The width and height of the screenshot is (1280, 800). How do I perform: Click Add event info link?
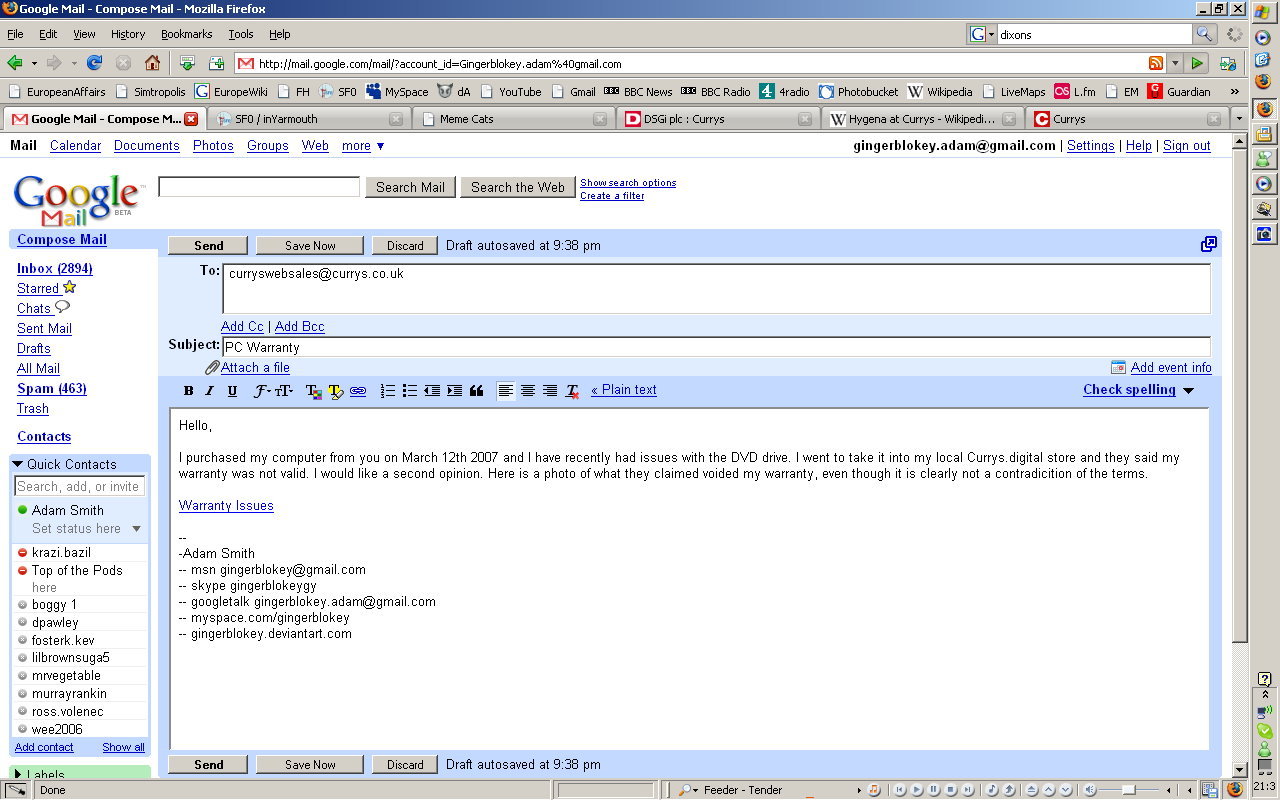tap(1171, 367)
